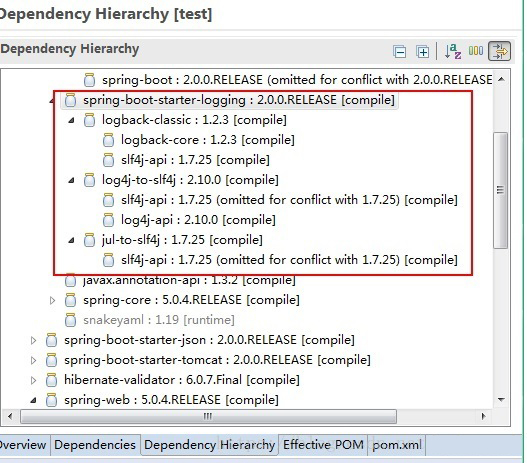Click the Collapse All toolbar icon
Viewport: 527px width, 463px height.
point(399,52)
